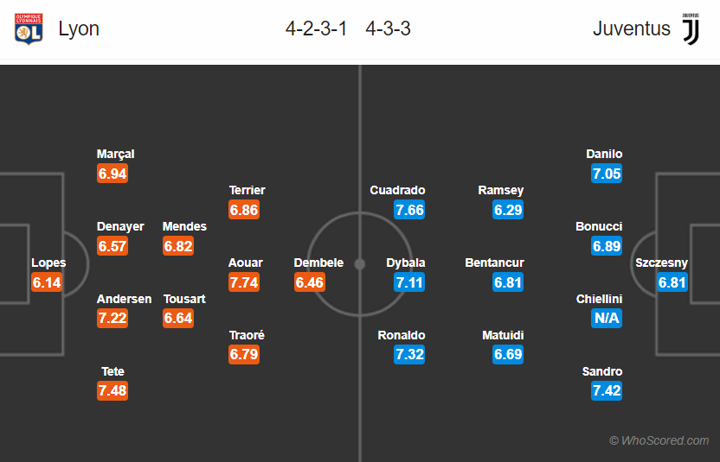Select player name Marçal

(x=116, y=154)
